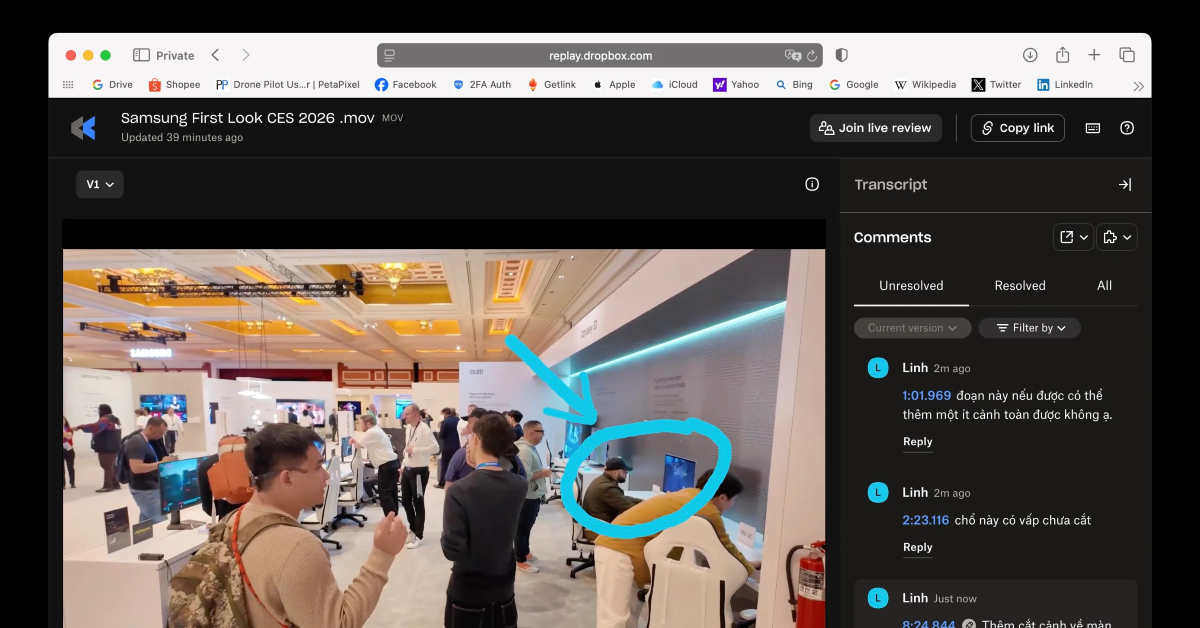This screenshot has height=628, width=1200.
Task: Open the add-ons puzzle piece icon
Action: pos(1117,237)
